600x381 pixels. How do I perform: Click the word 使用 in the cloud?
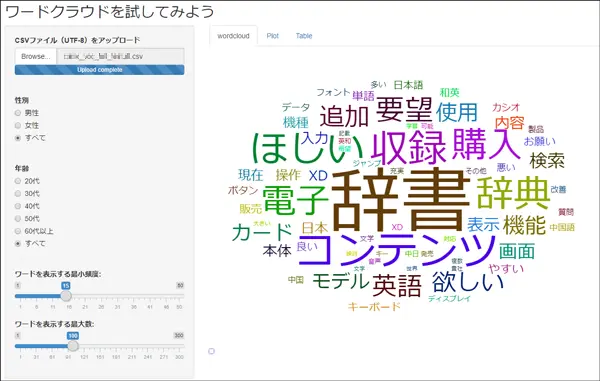pyautogui.click(x=457, y=112)
